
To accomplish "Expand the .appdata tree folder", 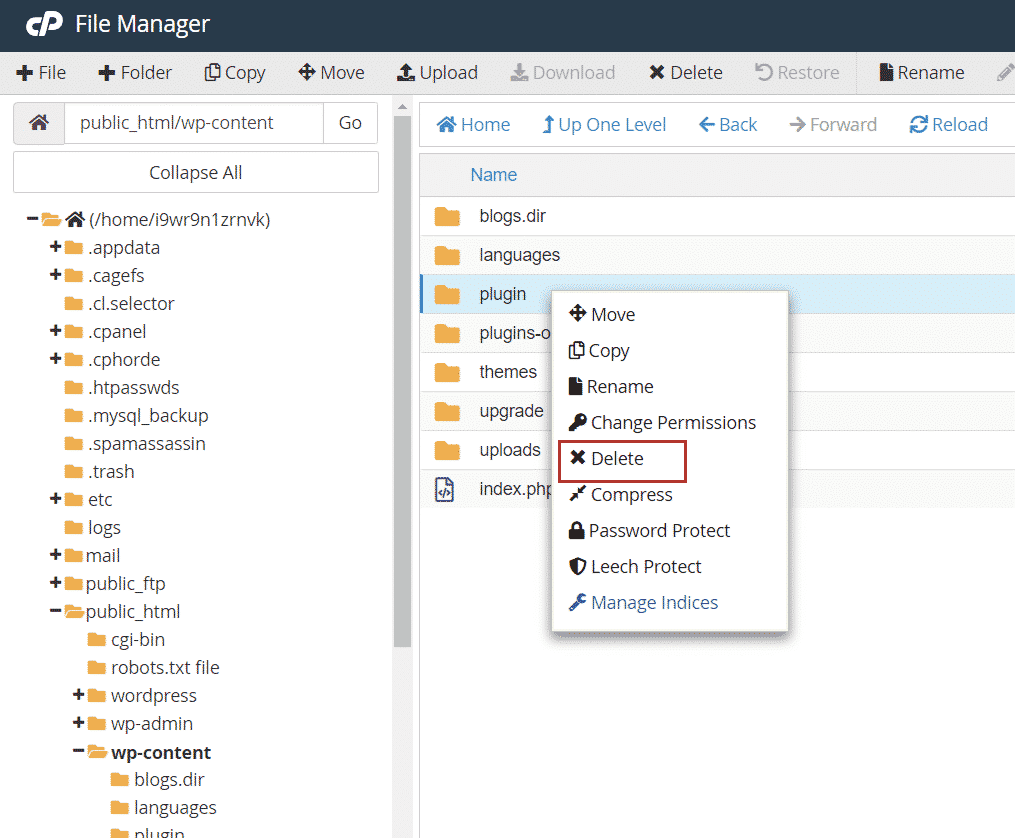I will click(x=56, y=247).
